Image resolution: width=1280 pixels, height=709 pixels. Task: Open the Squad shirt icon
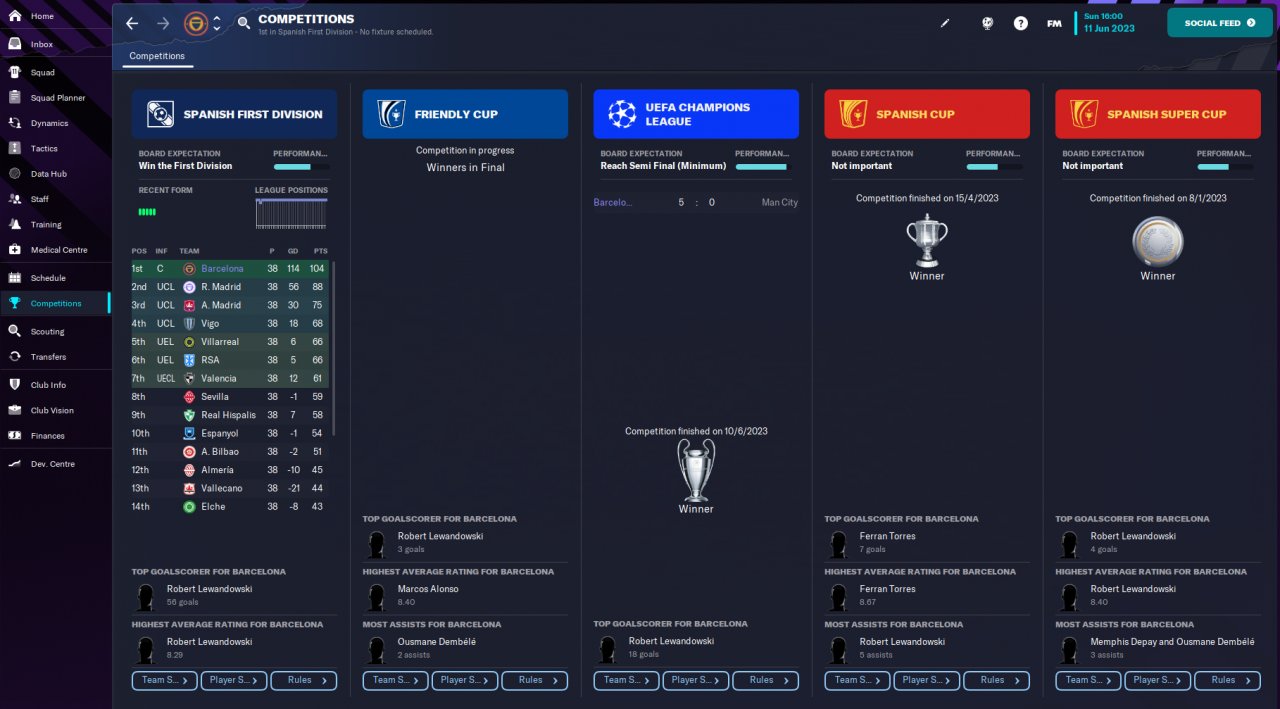point(14,72)
